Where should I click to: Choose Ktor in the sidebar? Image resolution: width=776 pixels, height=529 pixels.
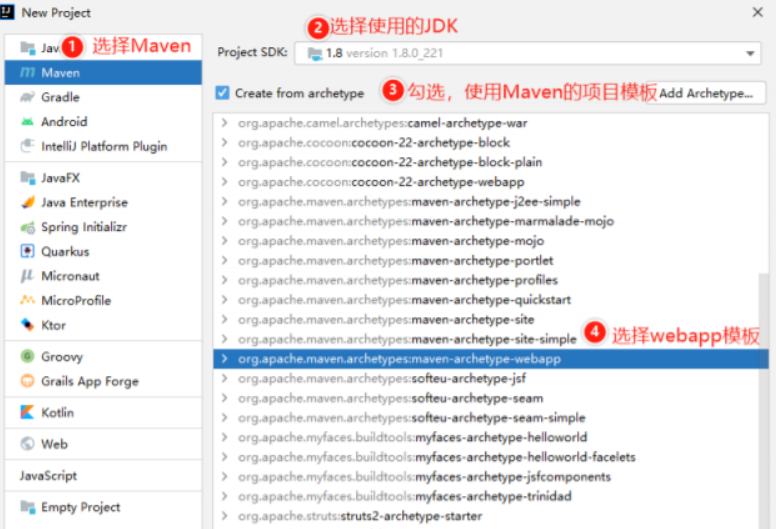[x=103, y=325]
